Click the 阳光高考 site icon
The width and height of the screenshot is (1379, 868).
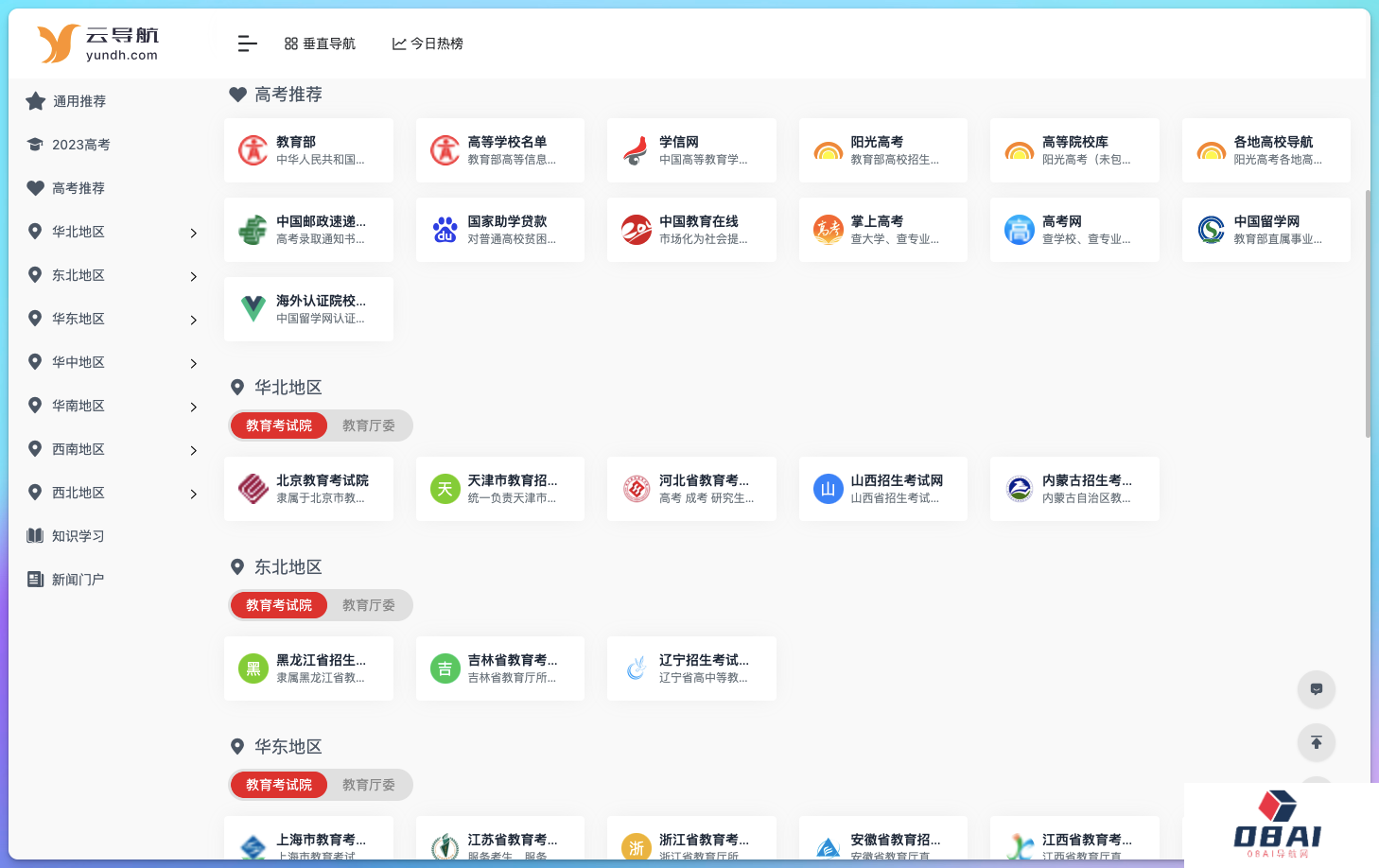tap(828, 150)
